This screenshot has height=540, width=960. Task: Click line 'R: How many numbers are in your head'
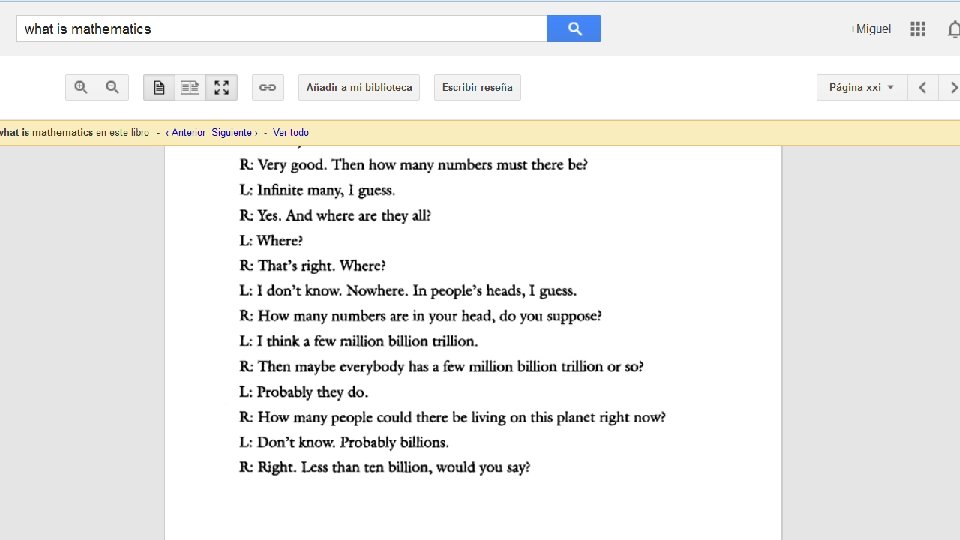(420, 316)
